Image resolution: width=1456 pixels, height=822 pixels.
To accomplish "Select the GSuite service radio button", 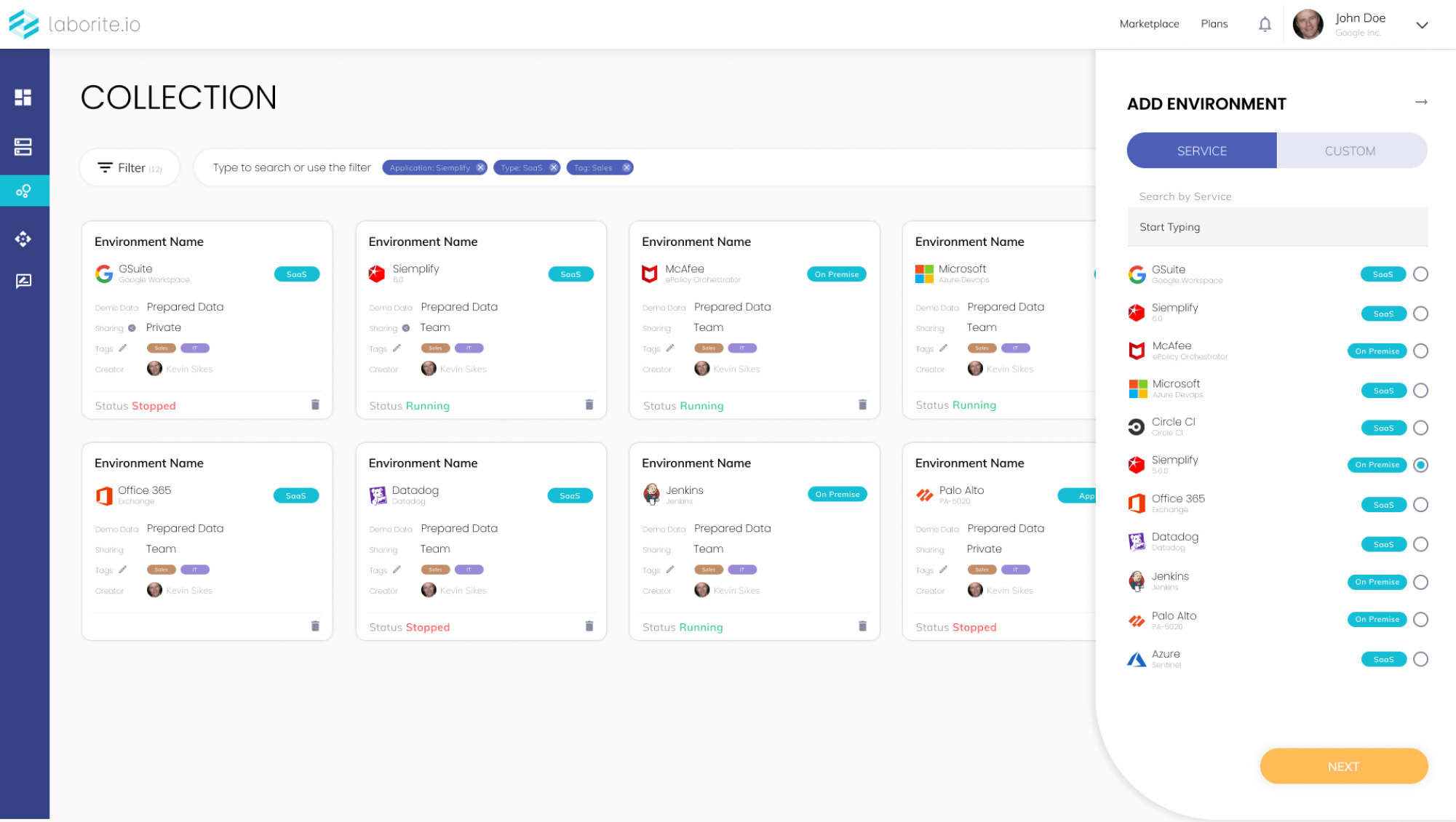I will 1420,274.
